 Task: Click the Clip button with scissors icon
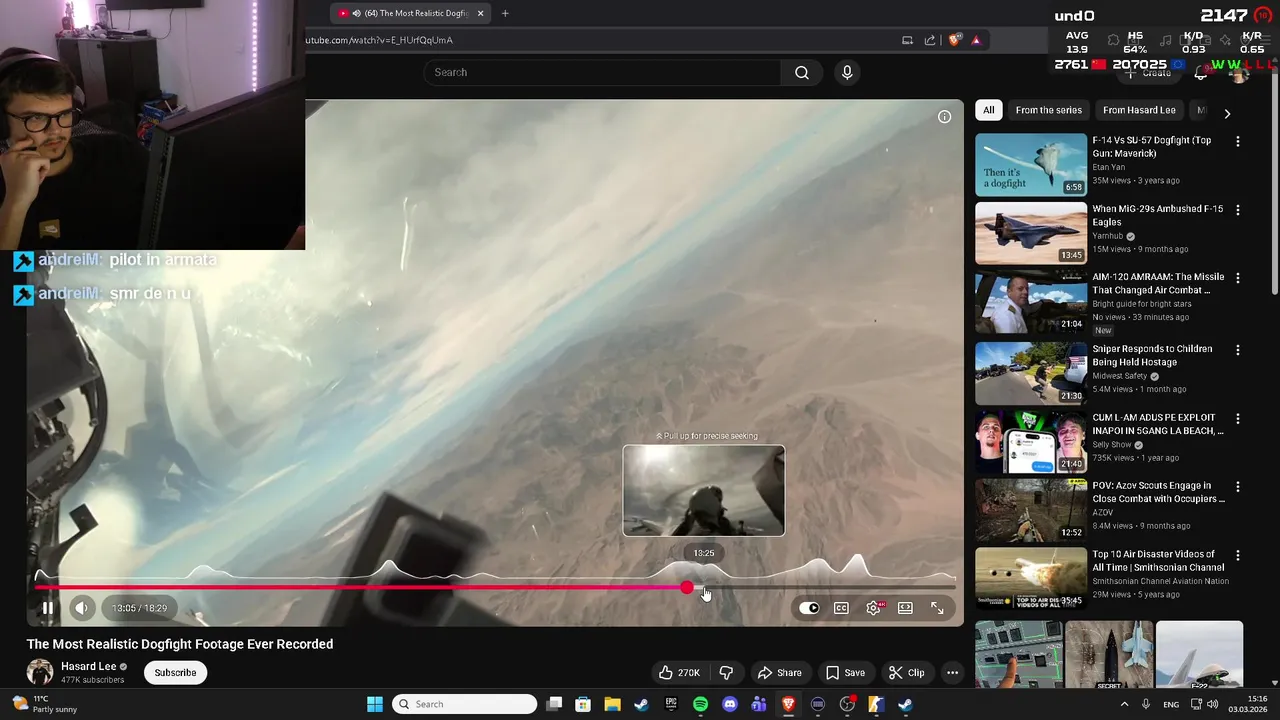pyautogui.click(x=906, y=673)
